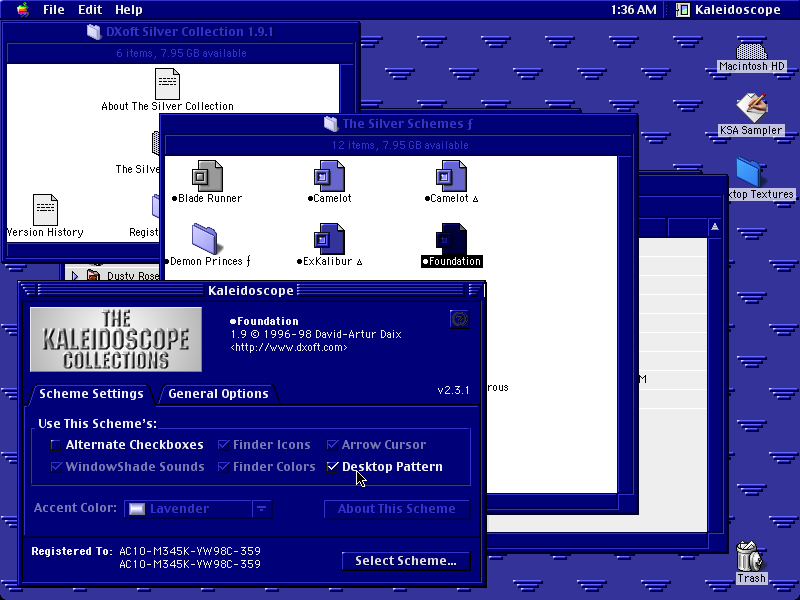
Task: Toggle the WindowShade Sounds checkbox
Action: (x=56, y=467)
